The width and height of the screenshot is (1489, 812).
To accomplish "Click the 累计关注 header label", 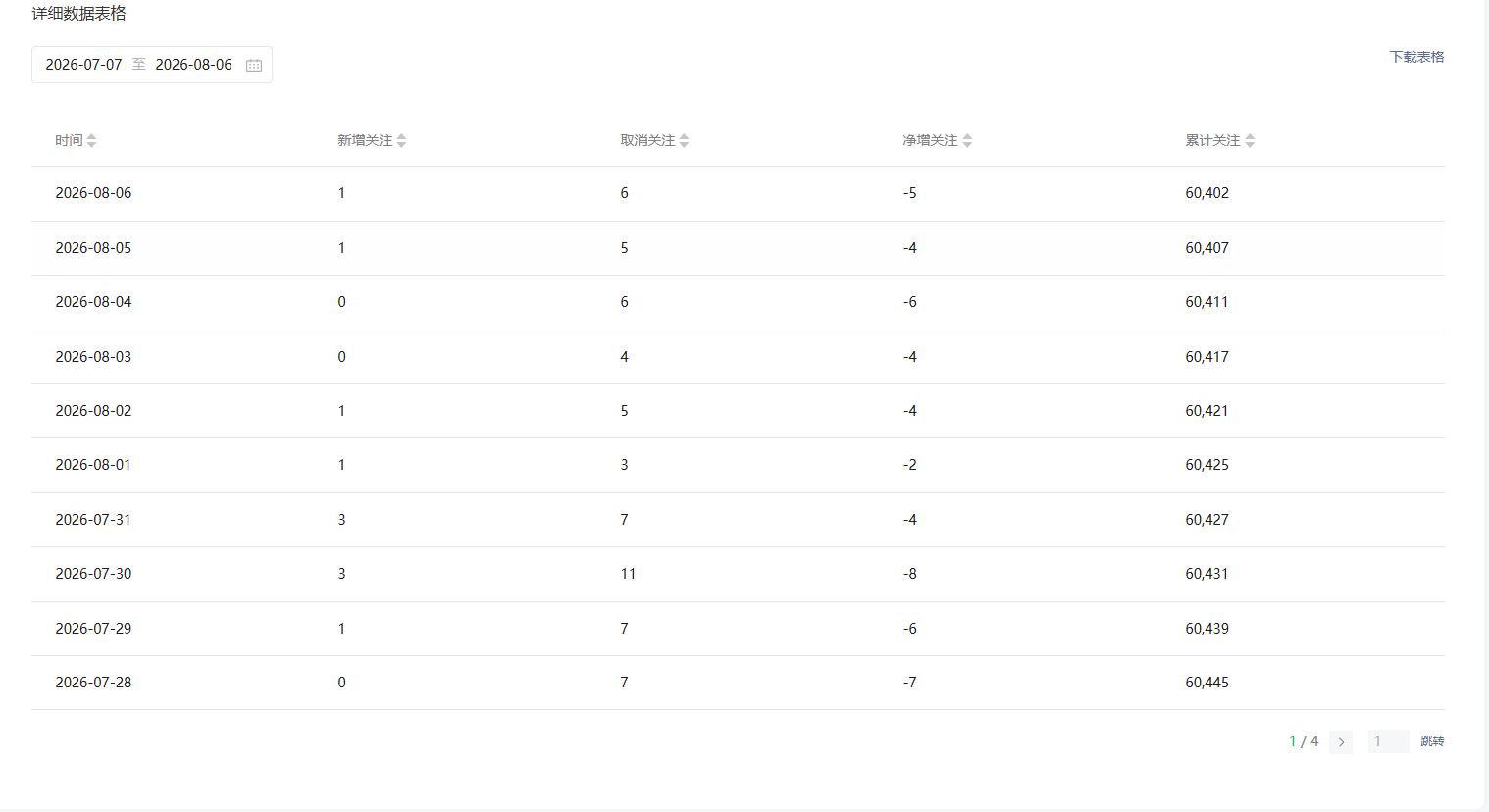I will point(1212,141).
